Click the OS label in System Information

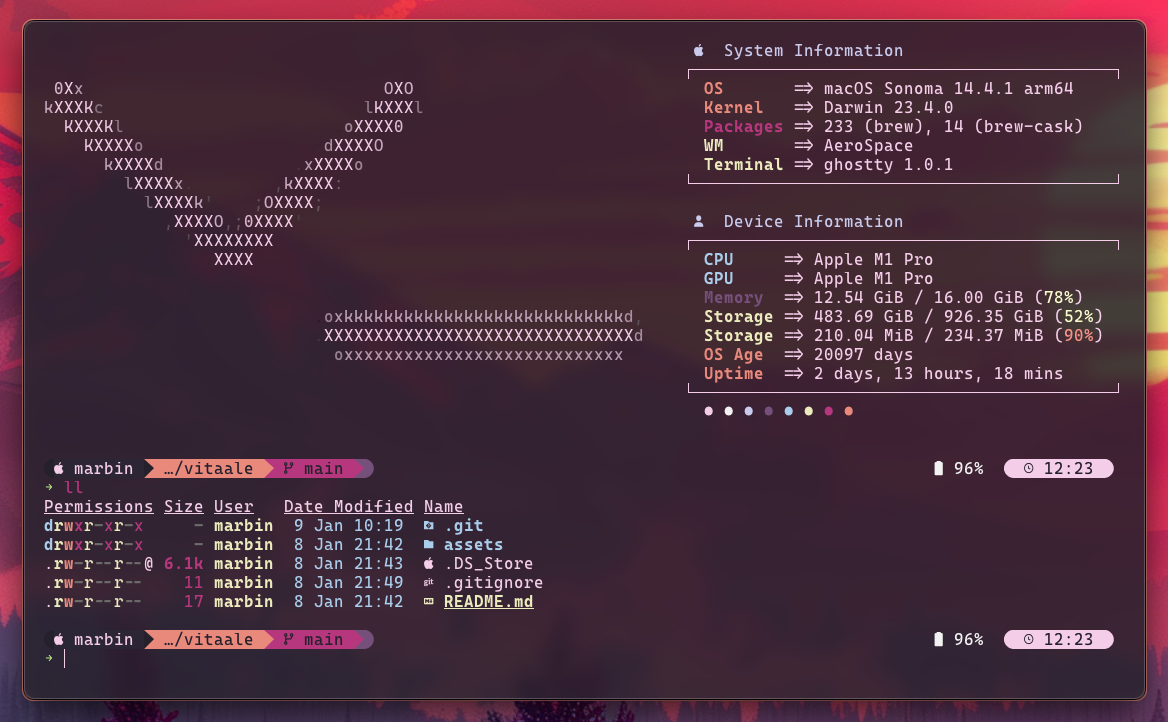[x=714, y=88]
